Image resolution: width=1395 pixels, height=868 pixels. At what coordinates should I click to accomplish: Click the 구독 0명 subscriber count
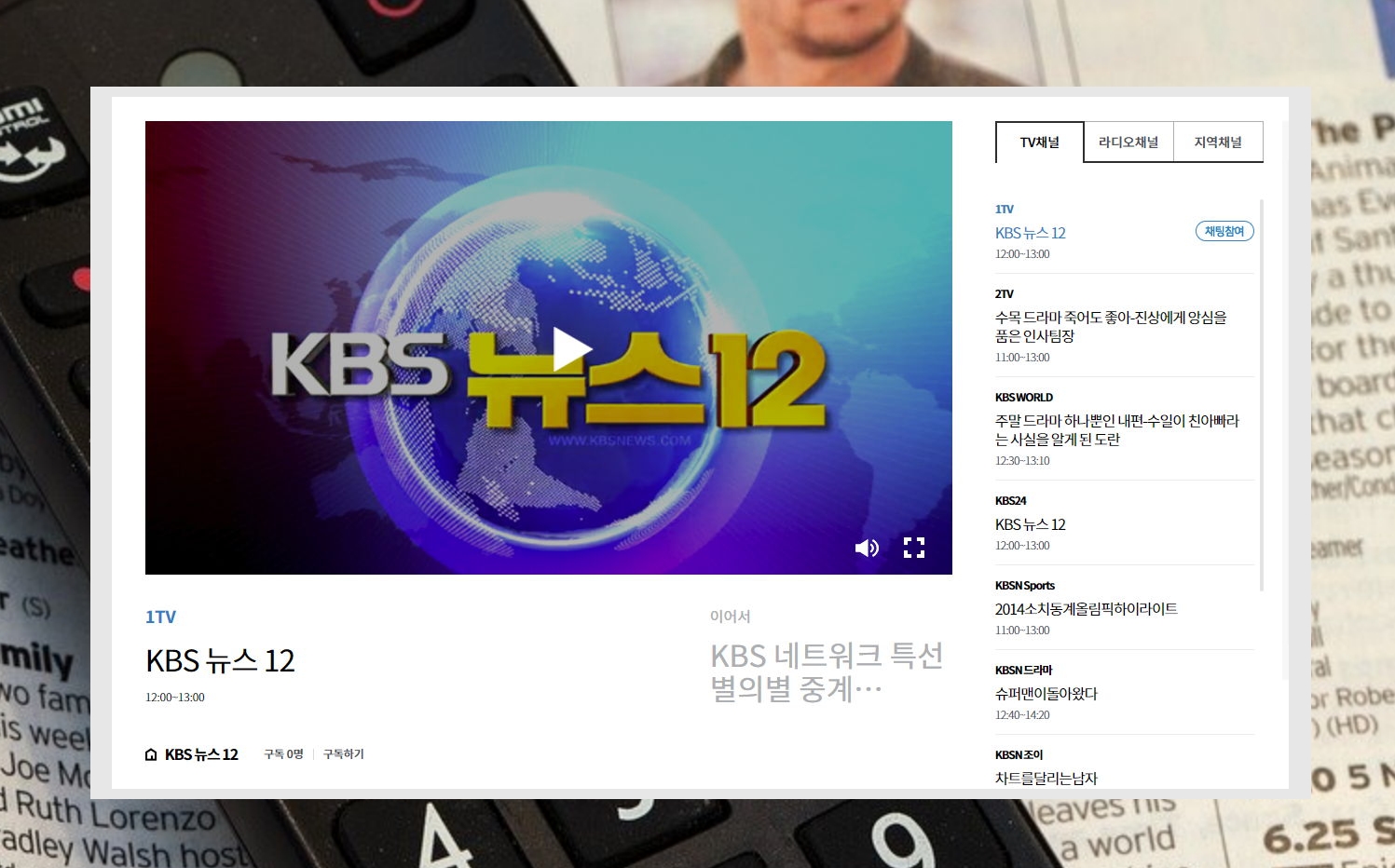(283, 754)
